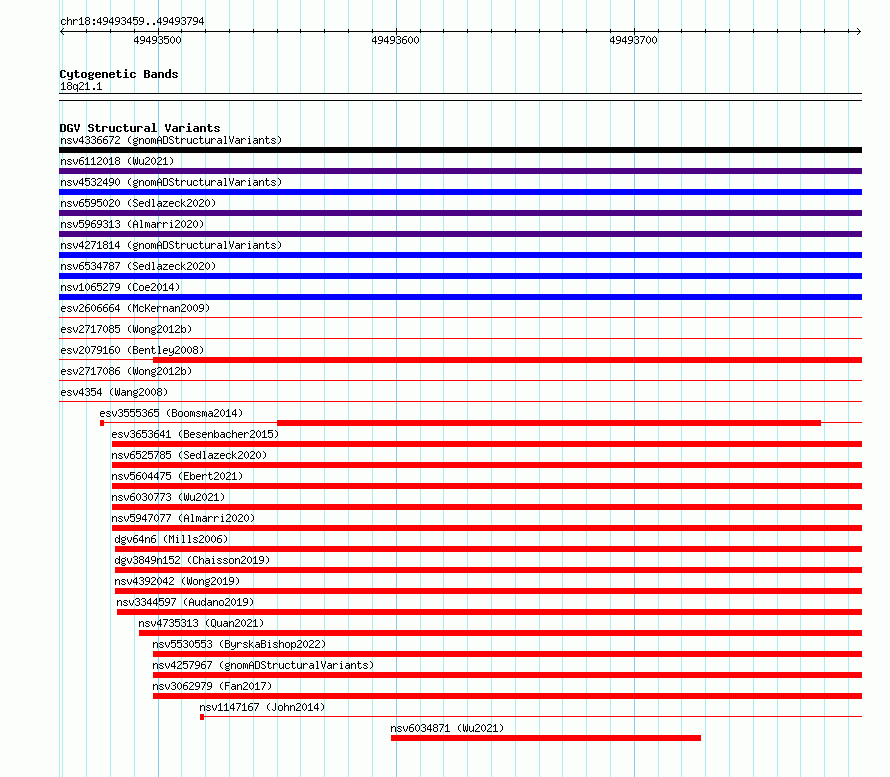Viewport: 890px width, 777px height.
Task: Open nsv3062979 (Fan2017) label
Action: click(212, 686)
